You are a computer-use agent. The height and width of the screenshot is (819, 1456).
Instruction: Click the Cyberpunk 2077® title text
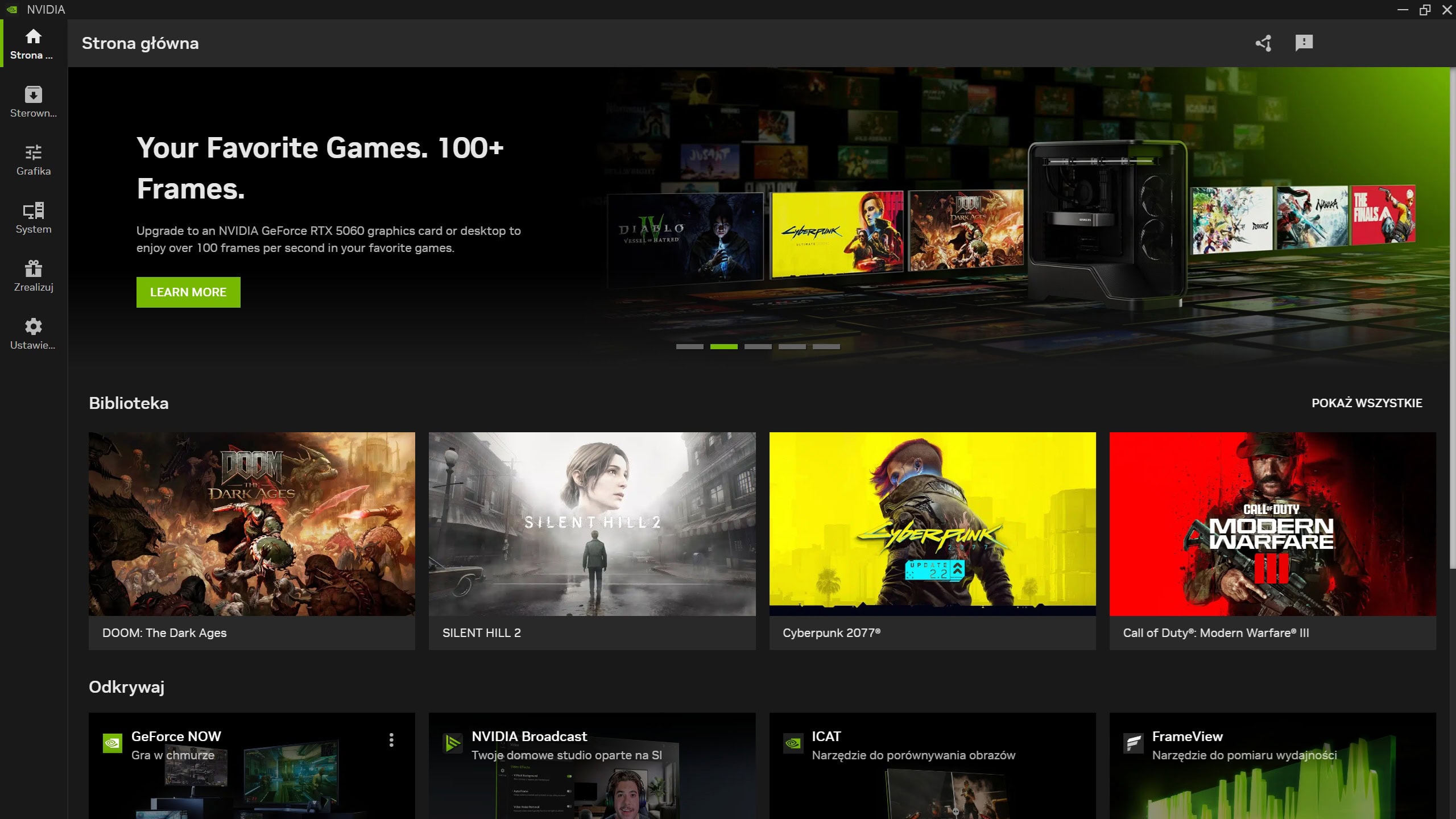pos(831,633)
